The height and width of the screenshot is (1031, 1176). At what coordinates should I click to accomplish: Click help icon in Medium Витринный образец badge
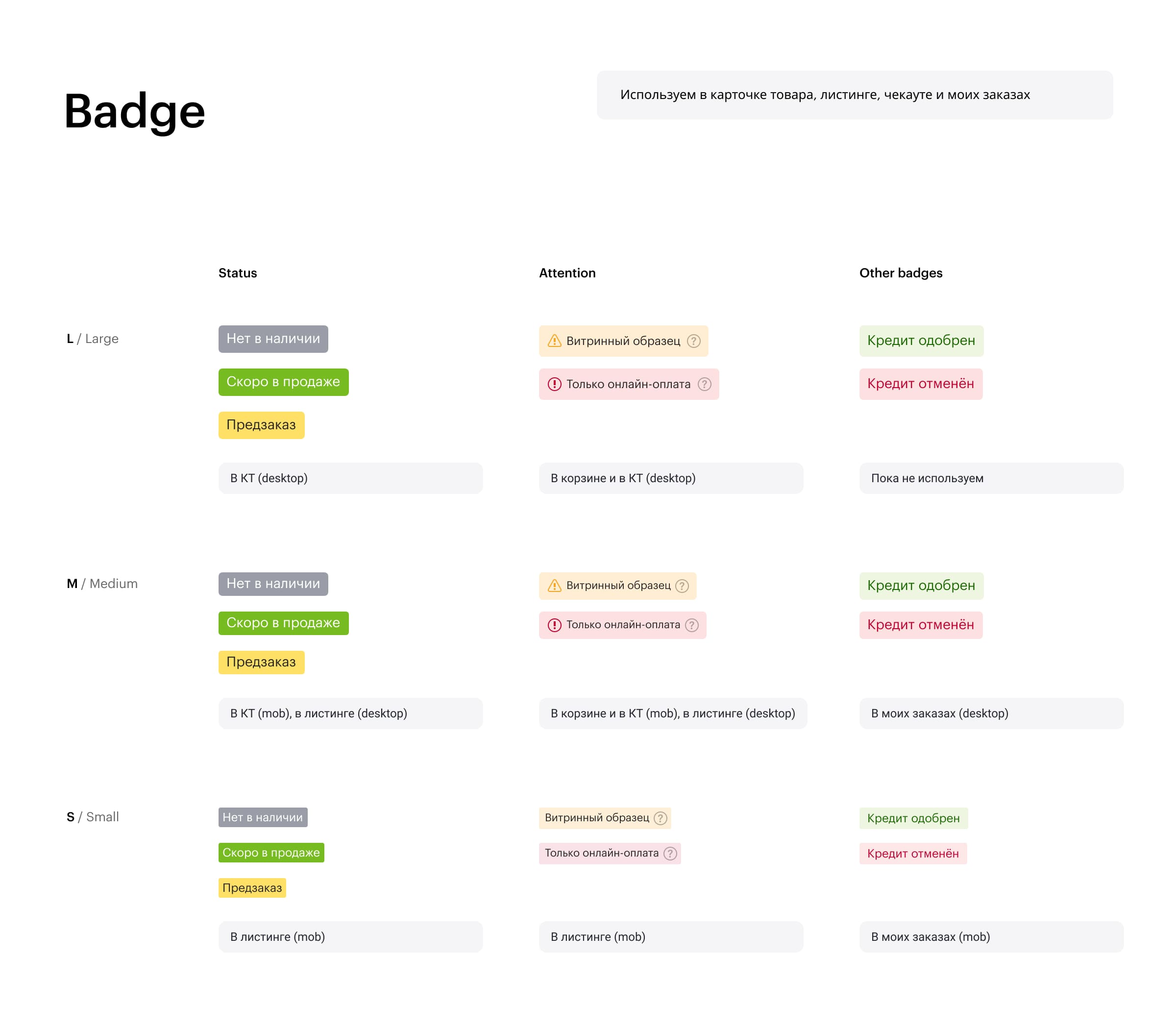coord(682,586)
